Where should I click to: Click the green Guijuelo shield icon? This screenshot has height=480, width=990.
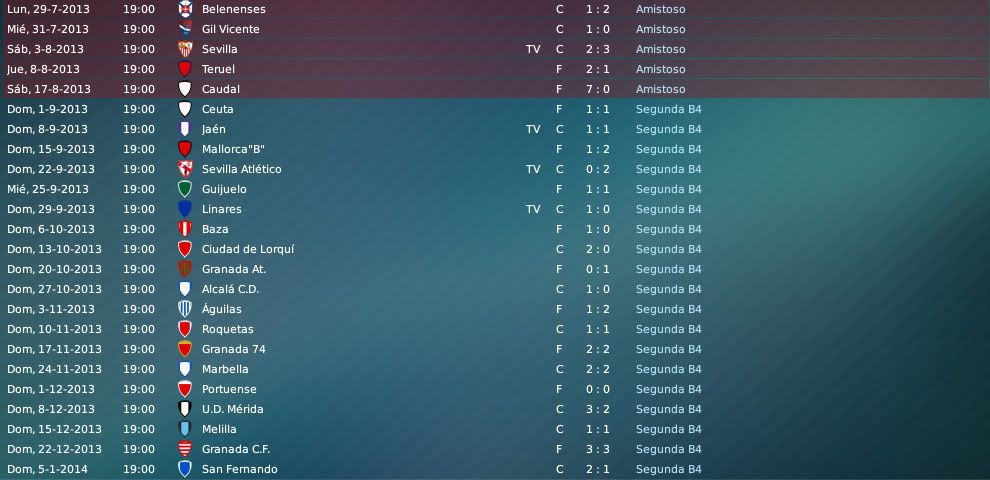coord(185,189)
